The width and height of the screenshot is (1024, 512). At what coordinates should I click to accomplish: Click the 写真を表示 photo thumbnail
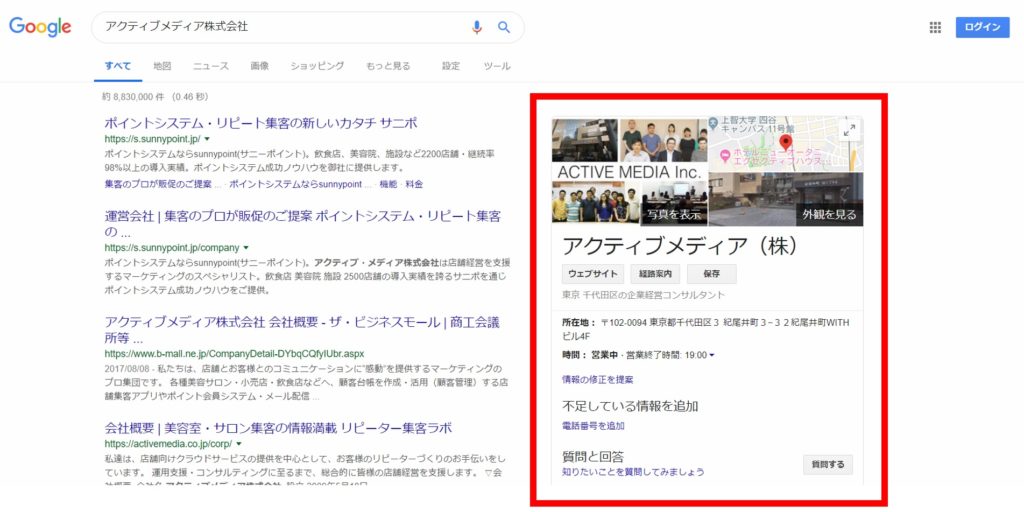point(674,204)
